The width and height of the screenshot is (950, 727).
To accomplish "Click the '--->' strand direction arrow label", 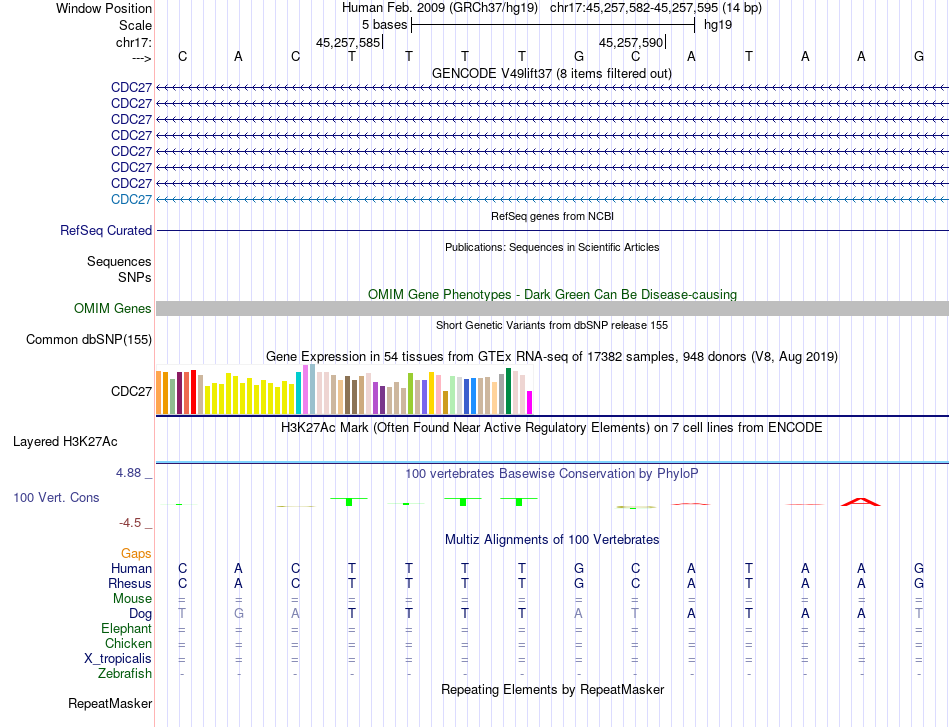I will pyautogui.click(x=142, y=58).
